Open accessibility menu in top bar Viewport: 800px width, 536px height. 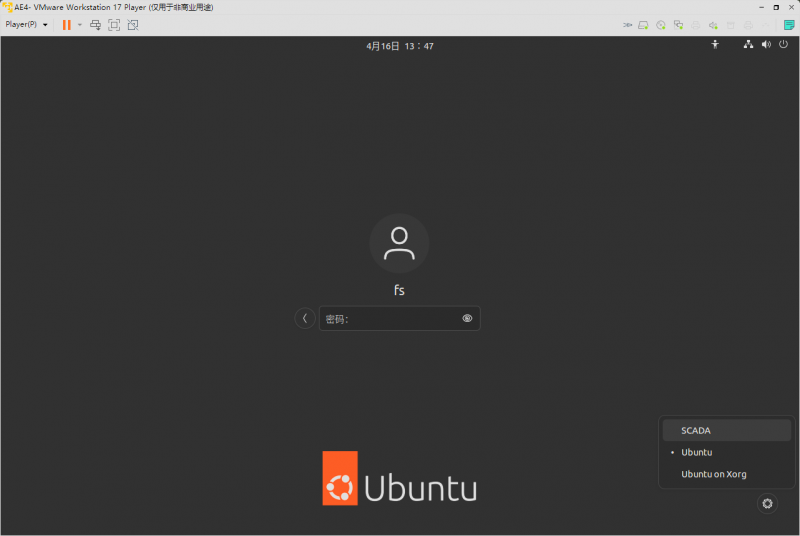click(715, 45)
